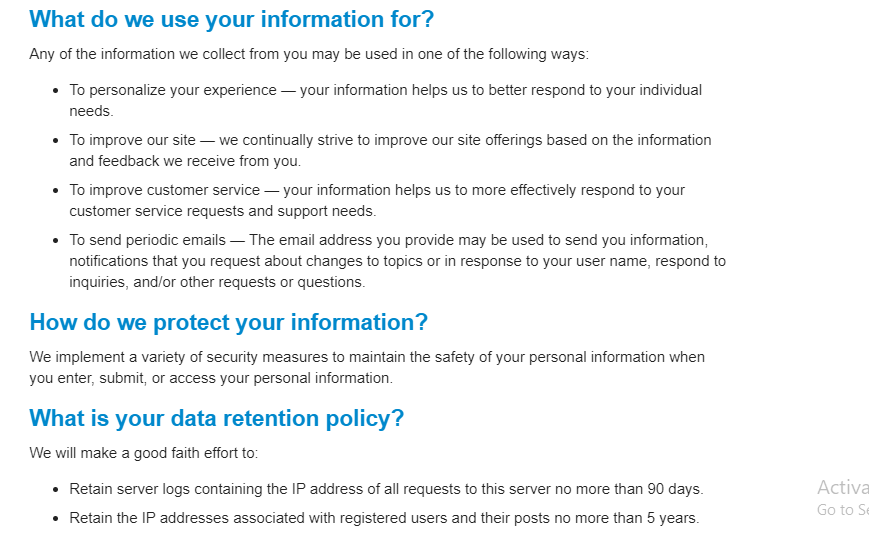Click the "We will make a good faith effort to:" line
Viewport: 869px width, 539px height.
point(144,453)
